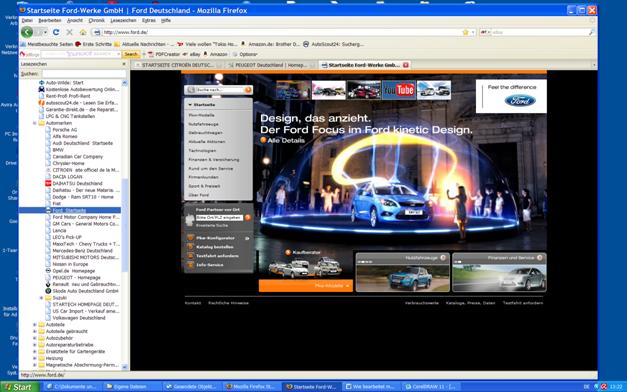Click Kontakt footer link
The image size is (627, 392).
[193, 303]
